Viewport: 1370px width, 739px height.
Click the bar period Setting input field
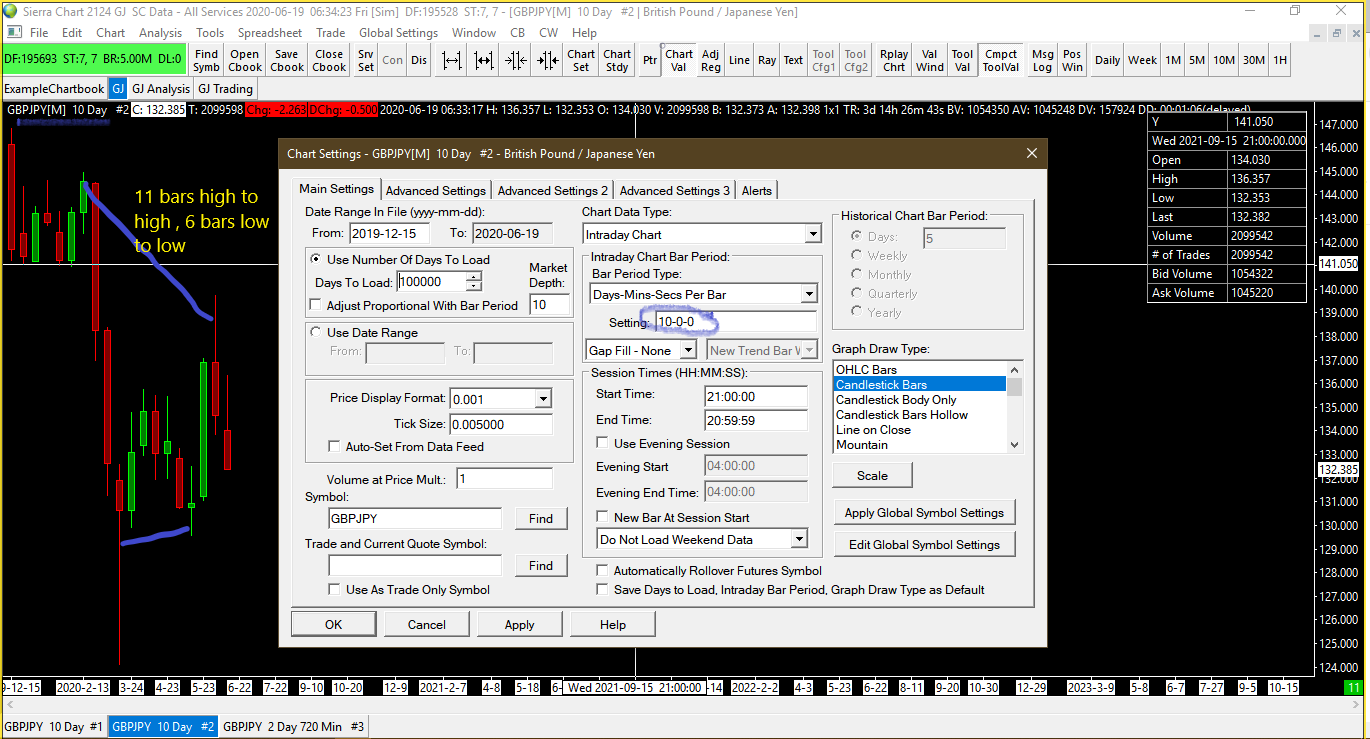(x=735, y=322)
